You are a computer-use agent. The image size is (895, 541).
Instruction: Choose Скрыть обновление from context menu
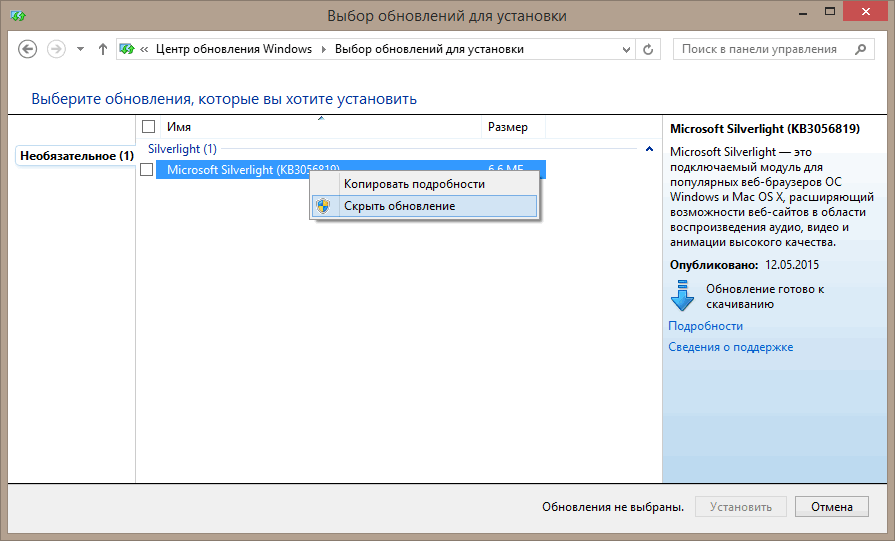tap(399, 206)
